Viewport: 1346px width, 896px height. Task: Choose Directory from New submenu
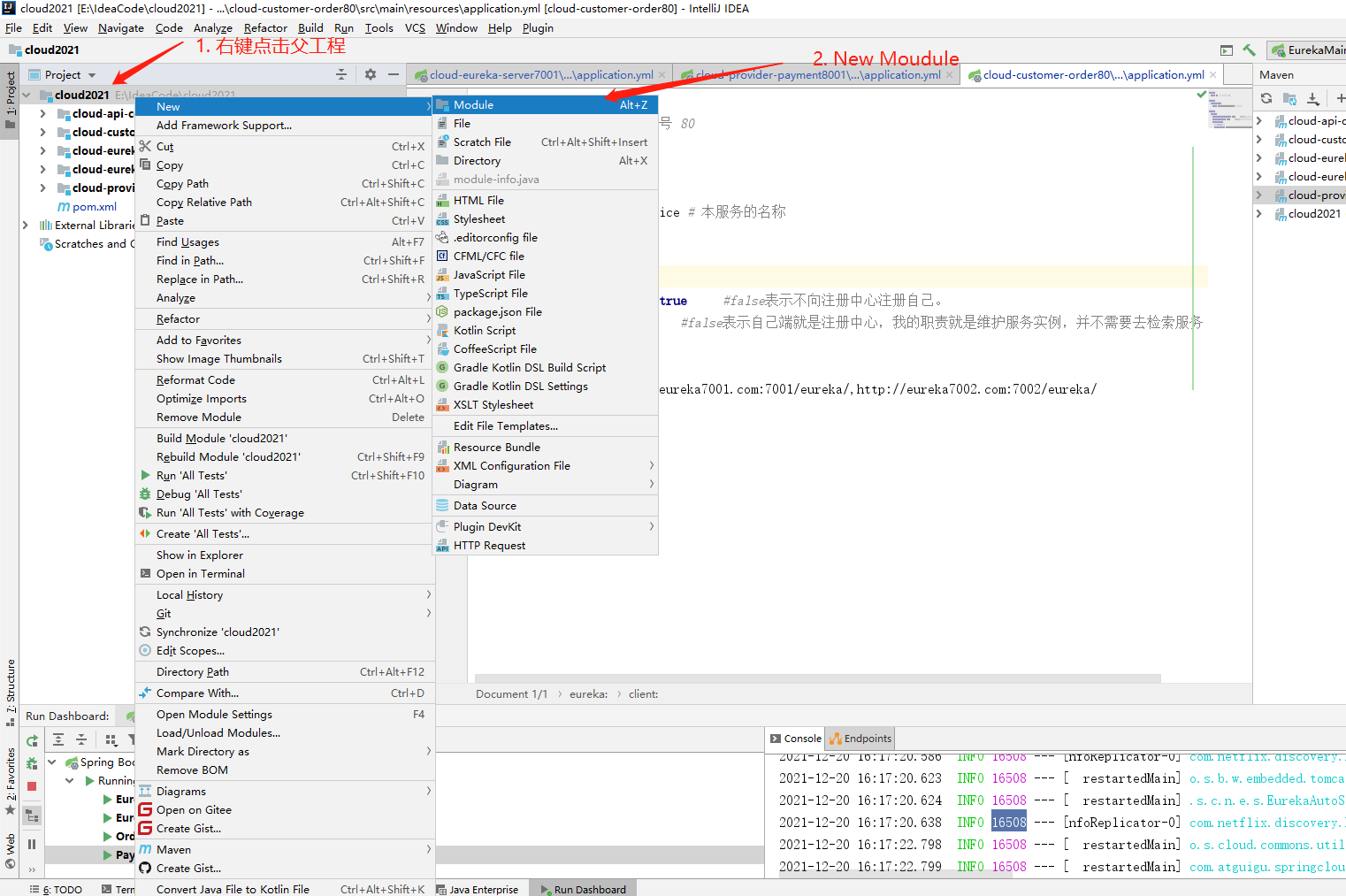click(x=545, y=160)
